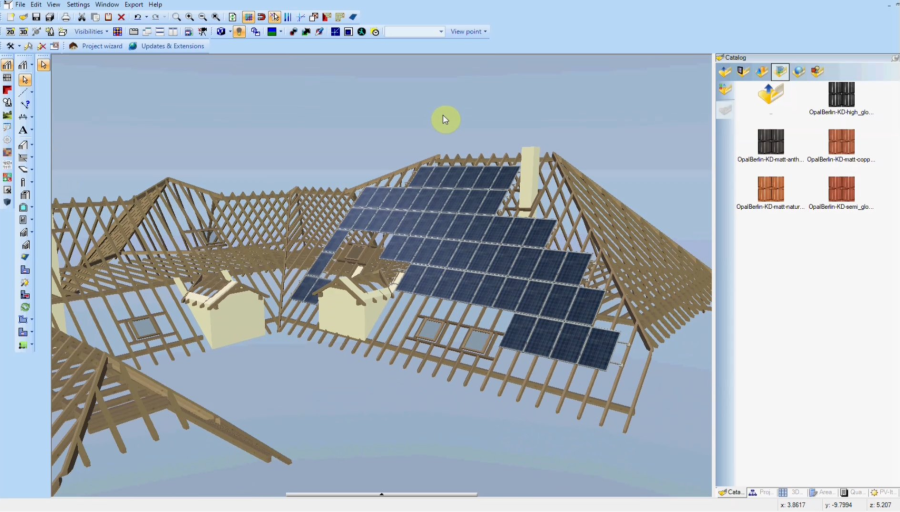Click the Save icon in the toolbar
900x512 pixels.
pos(36,17)
